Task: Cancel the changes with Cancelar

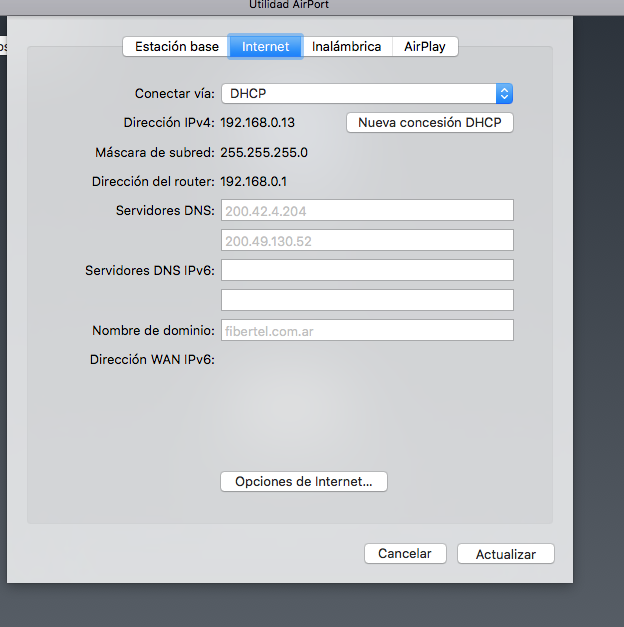Action: pyautogui.click(x=405, y=554)
